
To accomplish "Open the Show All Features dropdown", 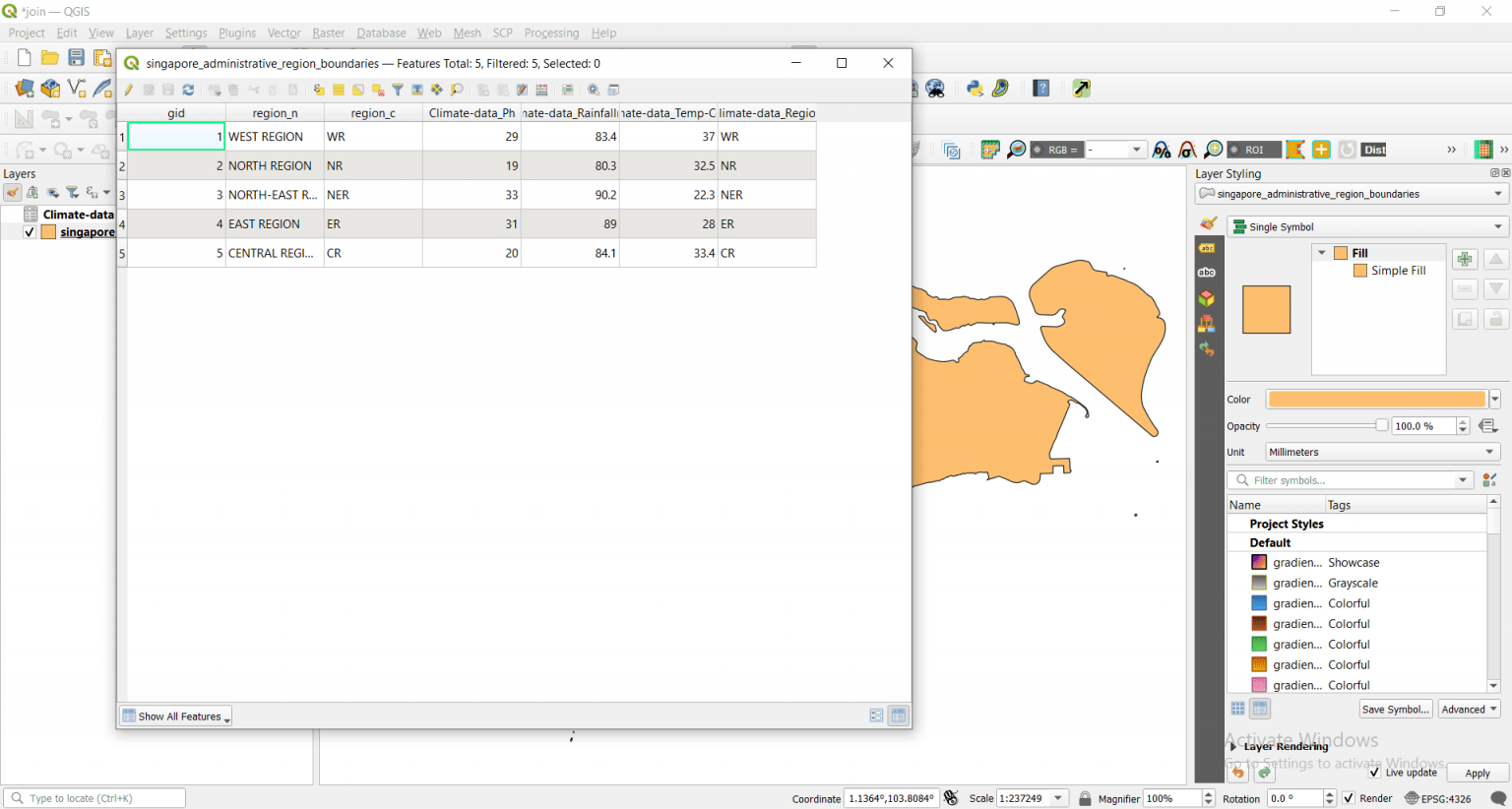I will coord(174,716).
